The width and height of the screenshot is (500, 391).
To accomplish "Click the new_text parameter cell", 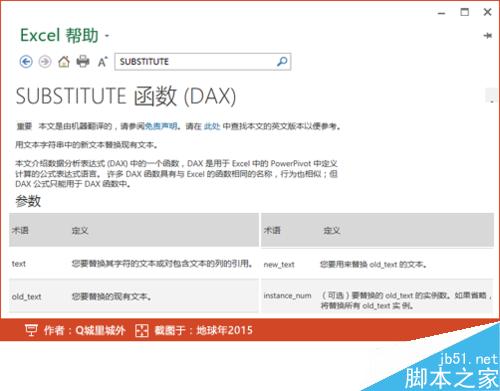I will [279, 265].
